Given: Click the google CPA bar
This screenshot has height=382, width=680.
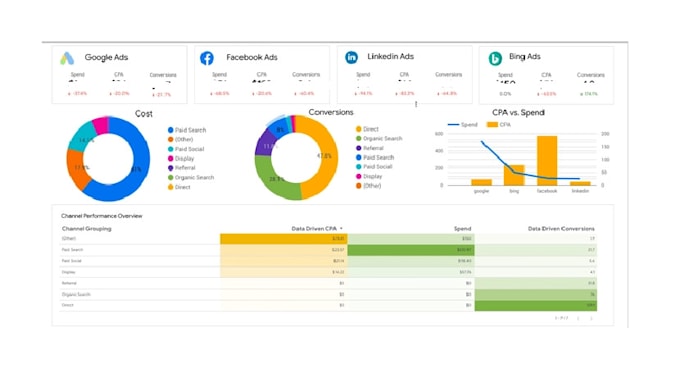Looking at the screenshot, I should [481, 182].
